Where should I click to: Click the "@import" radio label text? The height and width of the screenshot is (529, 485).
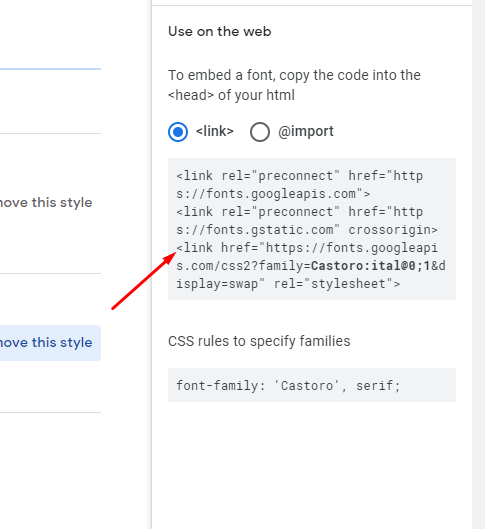[x=306, y=131]
